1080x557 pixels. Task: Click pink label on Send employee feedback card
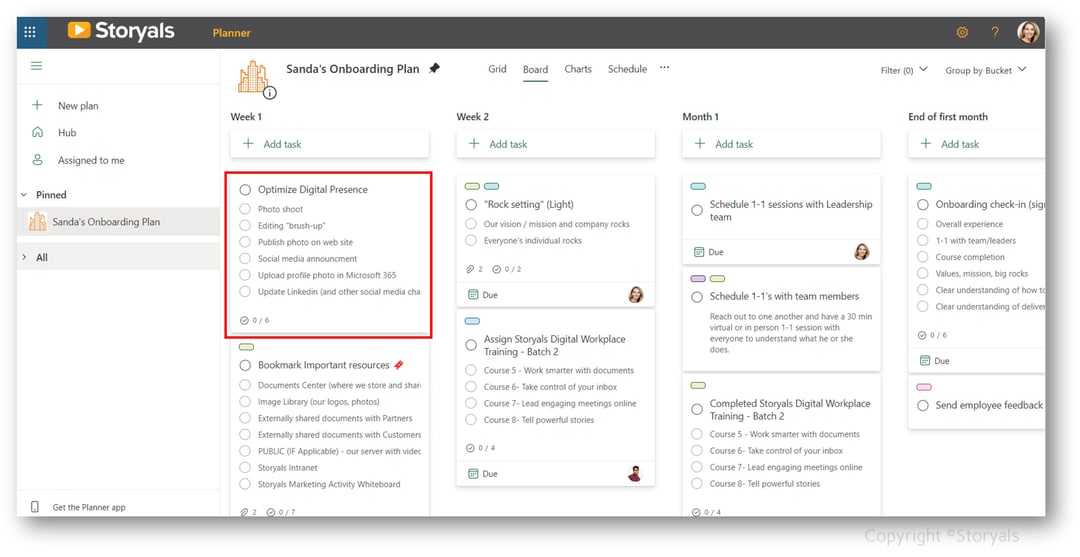[x=924, y=388]
